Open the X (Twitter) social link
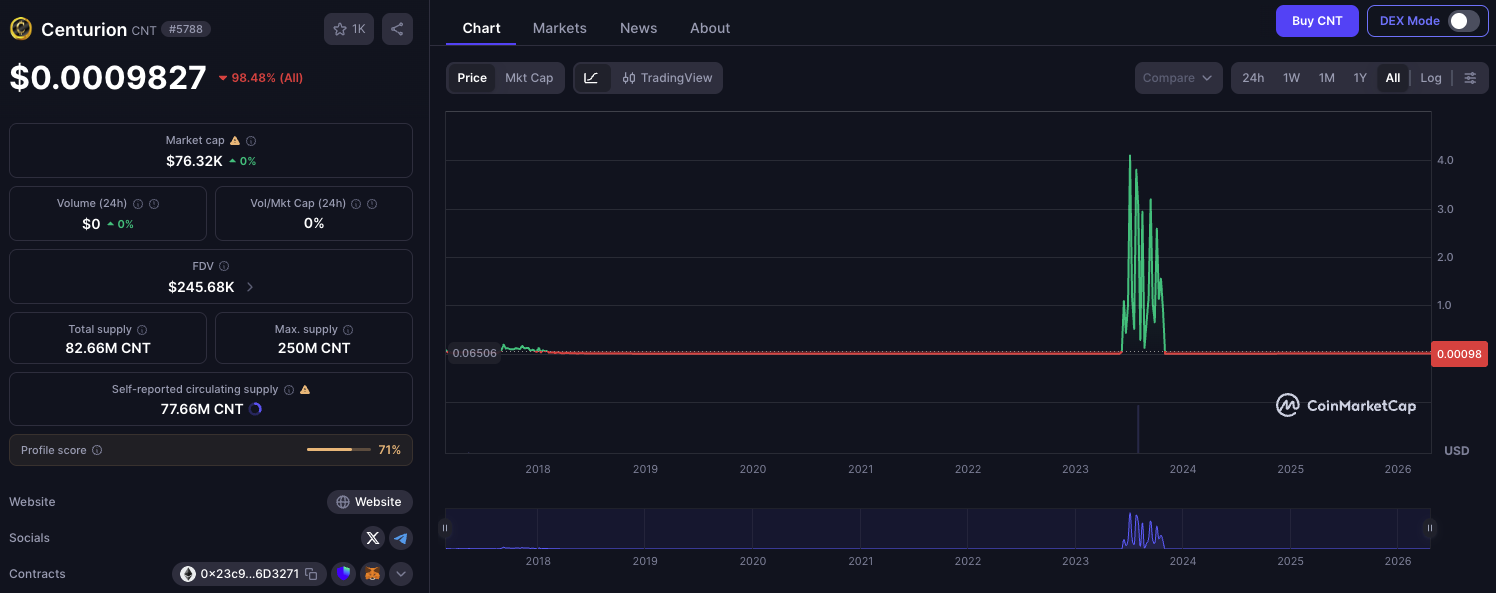Screen dimensions: 1496x593 pyautogui.click(x=373, y=538)
